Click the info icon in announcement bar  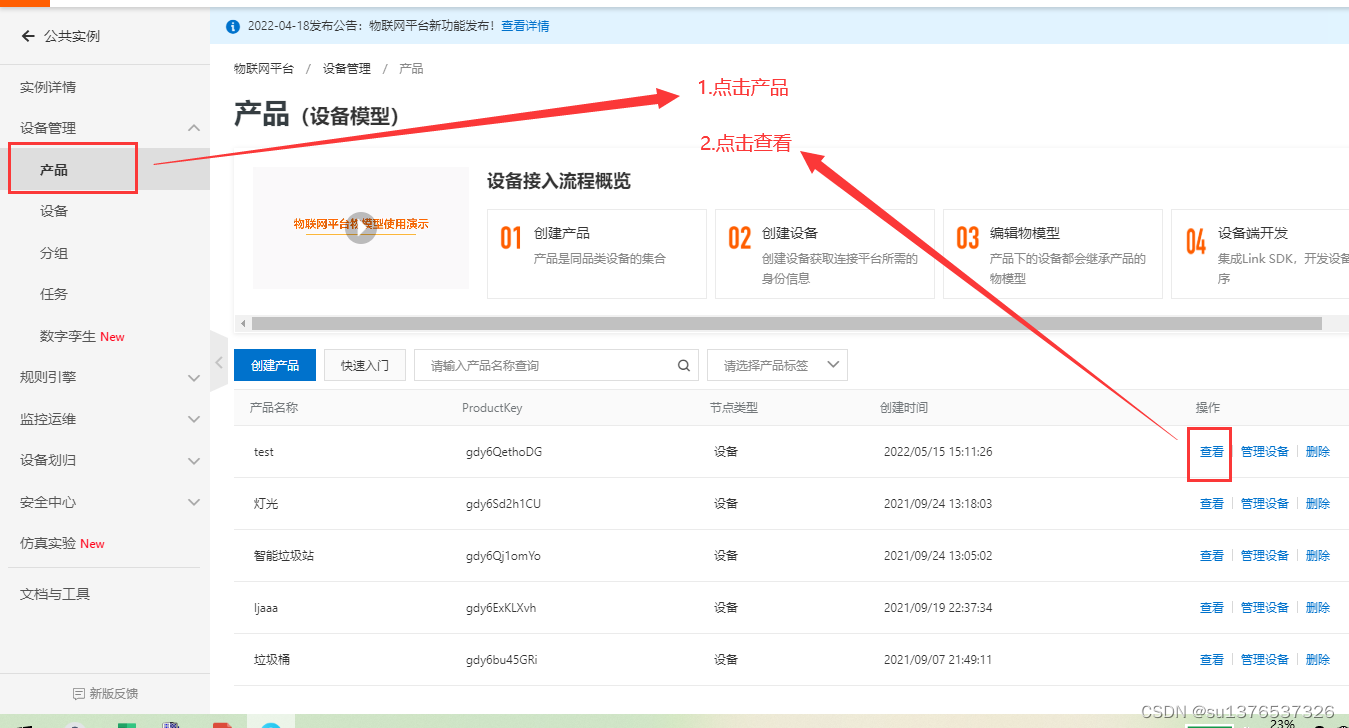coord(233,26)
